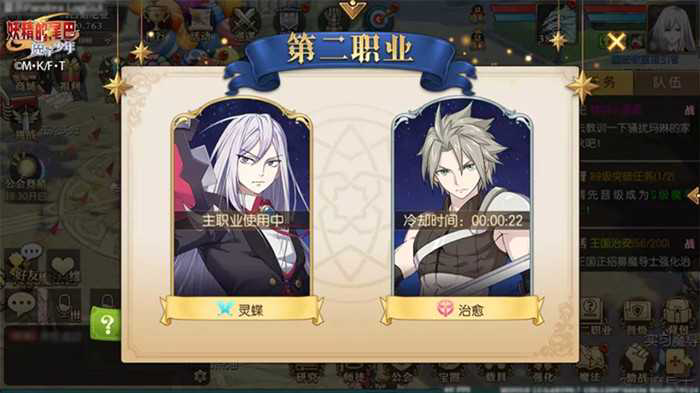Click the white-haired 灵蝶 character portrait card
Screen dimensions: 700x393
click(241, 198)
